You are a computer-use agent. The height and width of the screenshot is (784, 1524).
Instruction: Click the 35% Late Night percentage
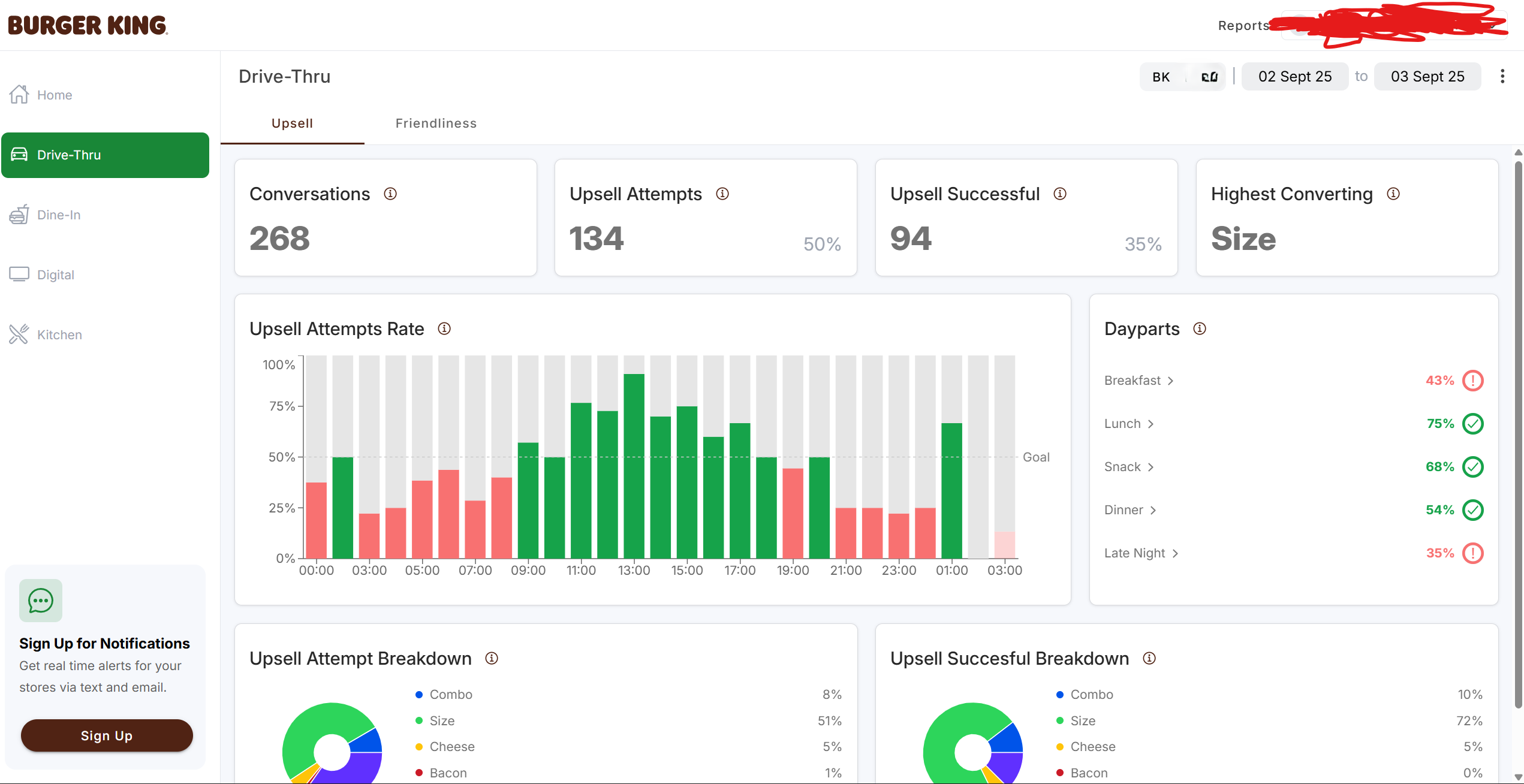(1440, 553)
